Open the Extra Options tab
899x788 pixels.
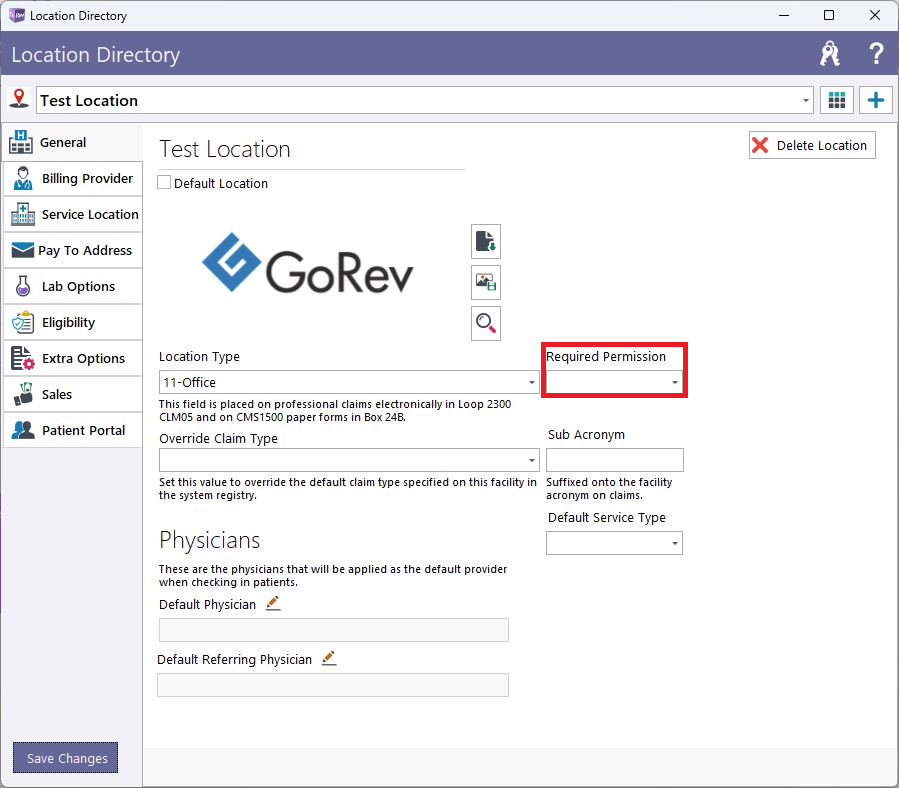point(73,358)
